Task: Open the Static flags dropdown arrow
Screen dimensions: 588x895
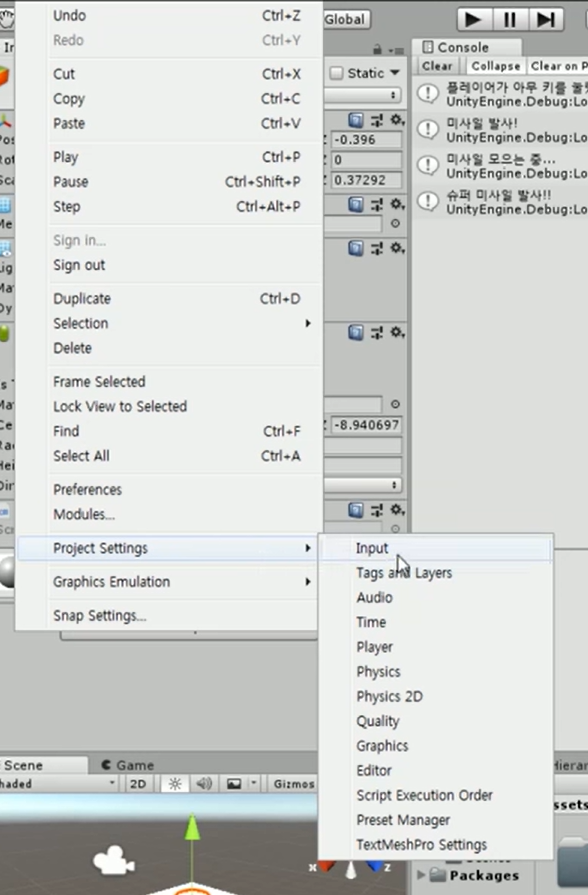Action: pos(394,72)
